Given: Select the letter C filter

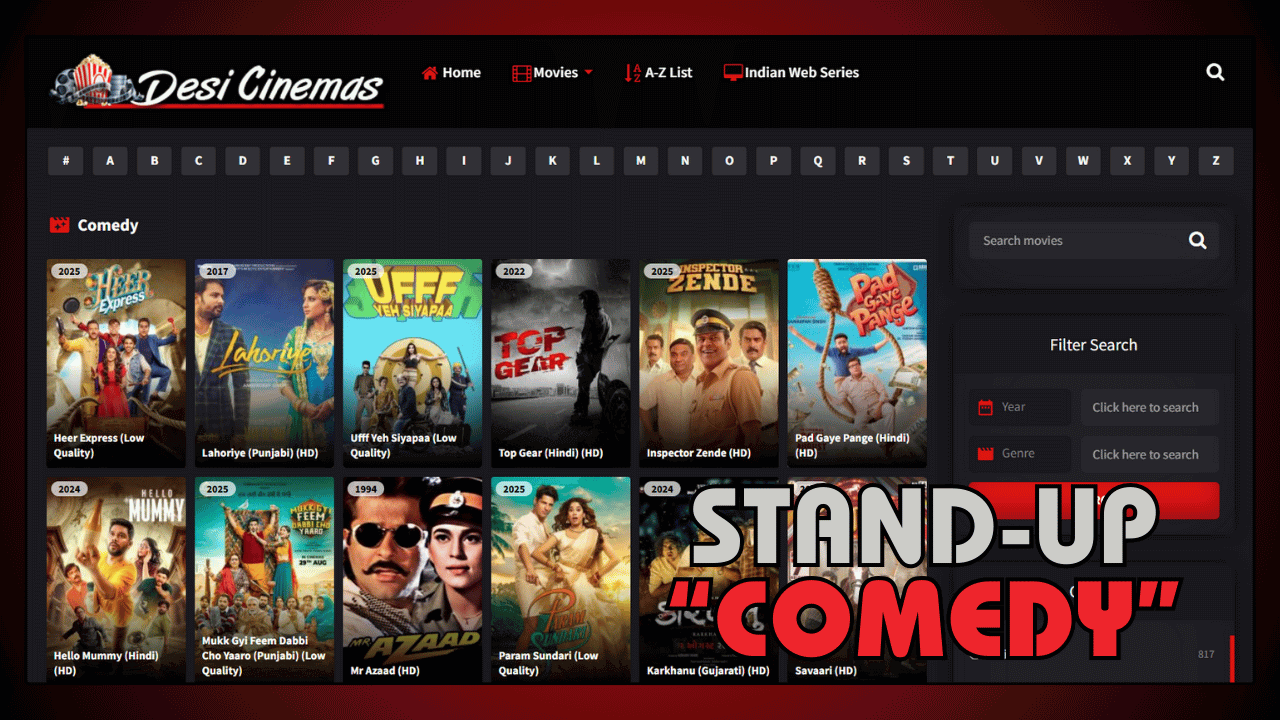Looking at the screenshot, I should click(198, 161).
